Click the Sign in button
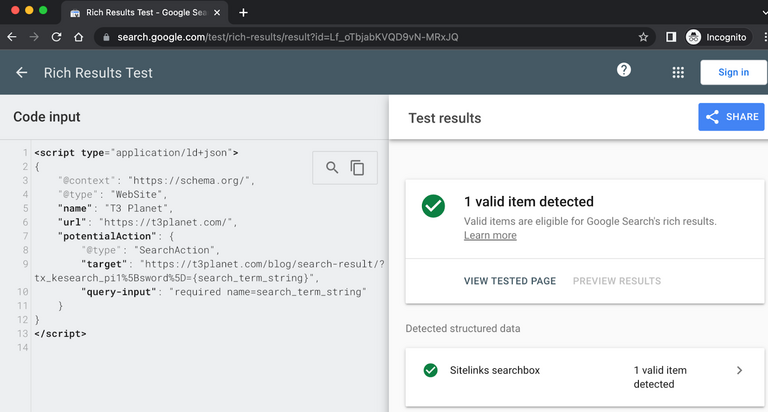 (733, 72)
